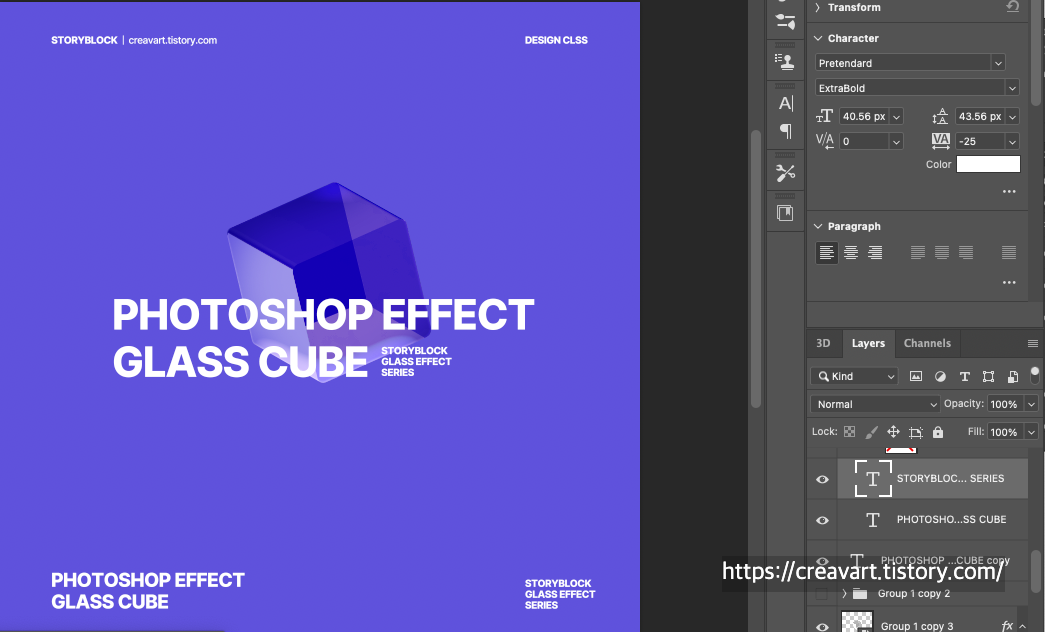Lock transparent pixels of the layer
1045x632 pixels.
coord(849,432)
